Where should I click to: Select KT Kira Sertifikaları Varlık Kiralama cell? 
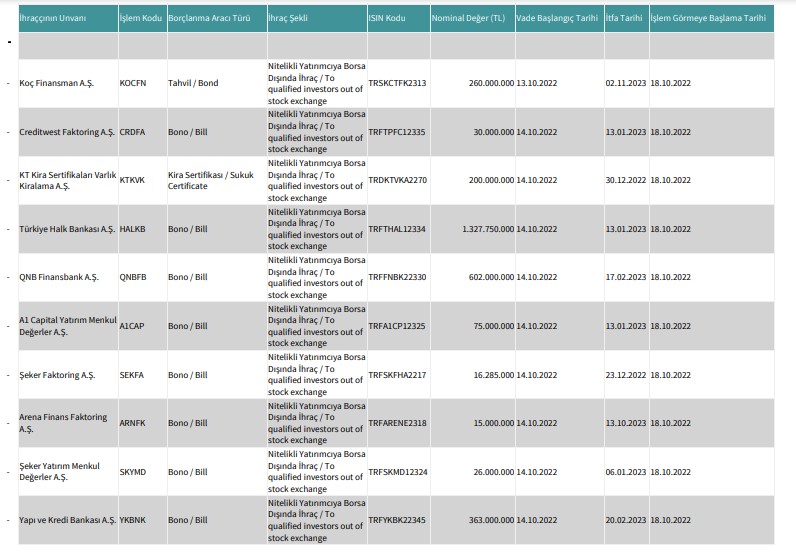click(68, 180)
